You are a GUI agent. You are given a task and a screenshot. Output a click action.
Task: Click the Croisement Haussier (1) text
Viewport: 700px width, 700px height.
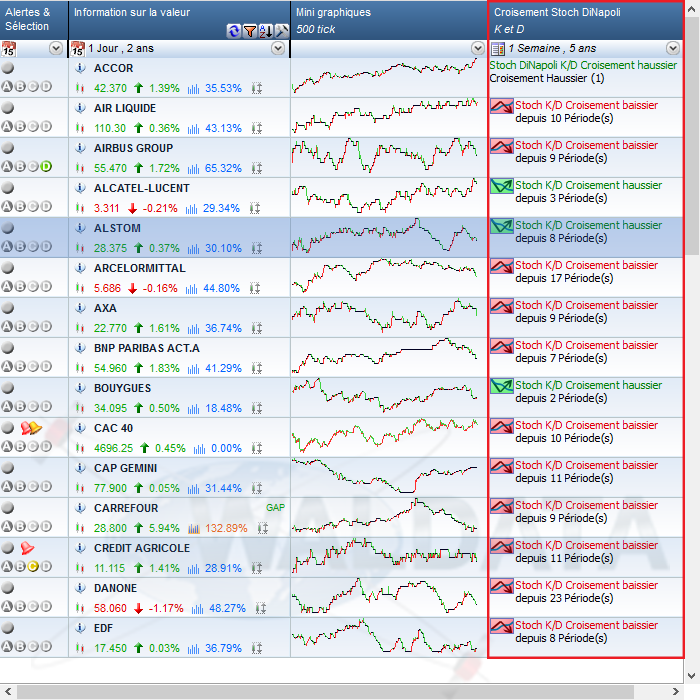click(x=546, y=79)
